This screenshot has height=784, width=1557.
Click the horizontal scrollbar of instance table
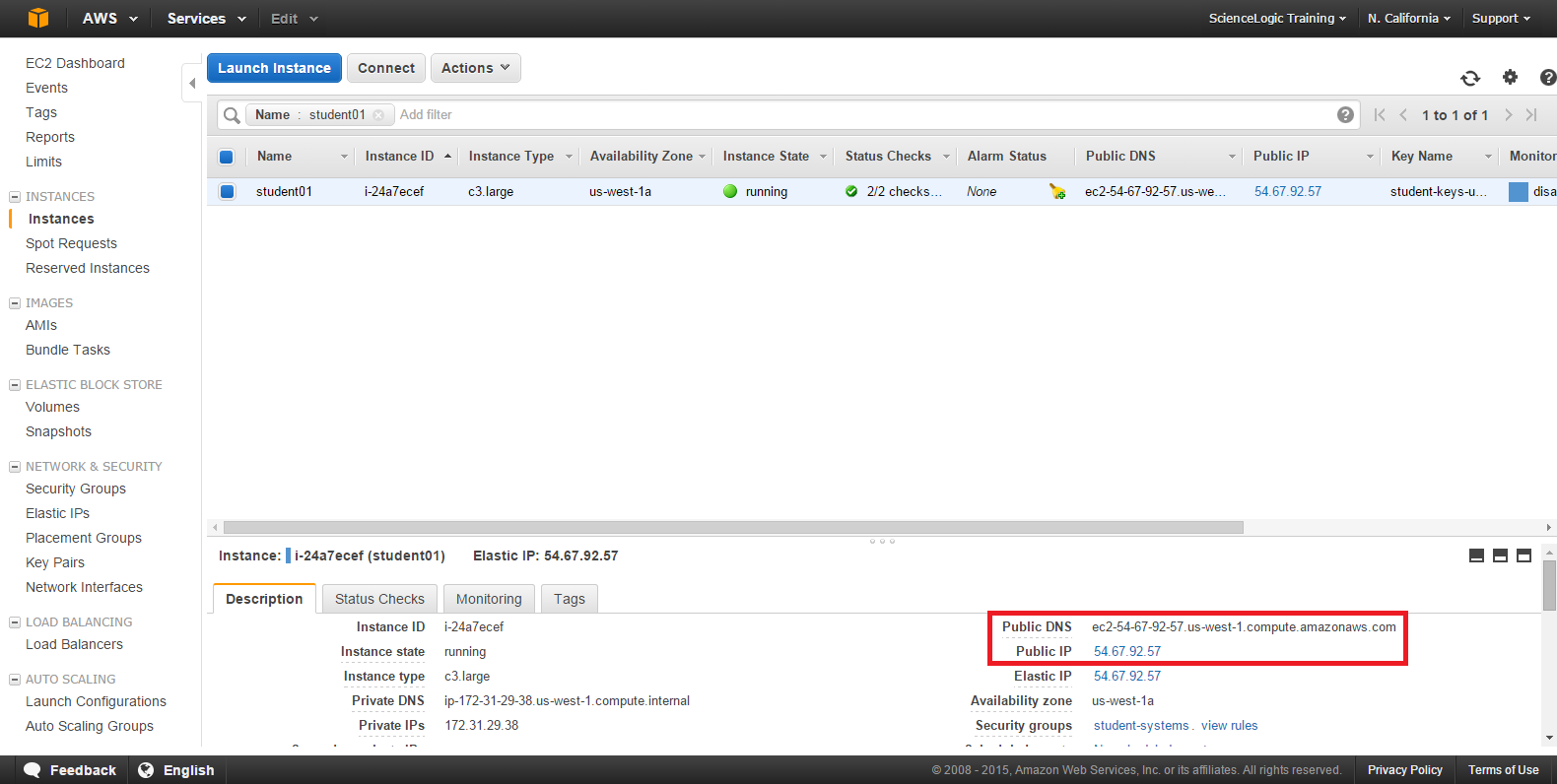point(733,527)
